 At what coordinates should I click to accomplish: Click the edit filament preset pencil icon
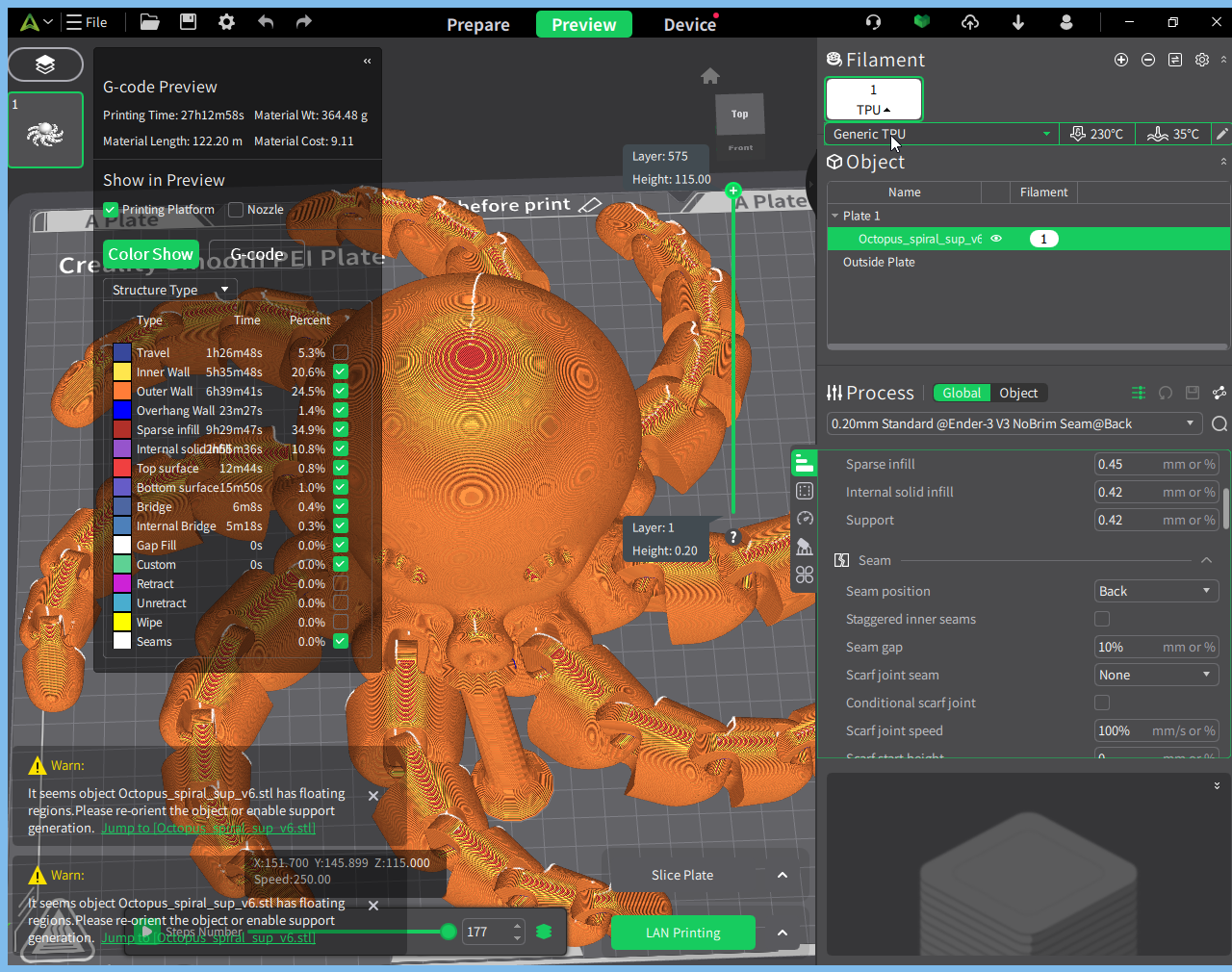click(1221, 134)
